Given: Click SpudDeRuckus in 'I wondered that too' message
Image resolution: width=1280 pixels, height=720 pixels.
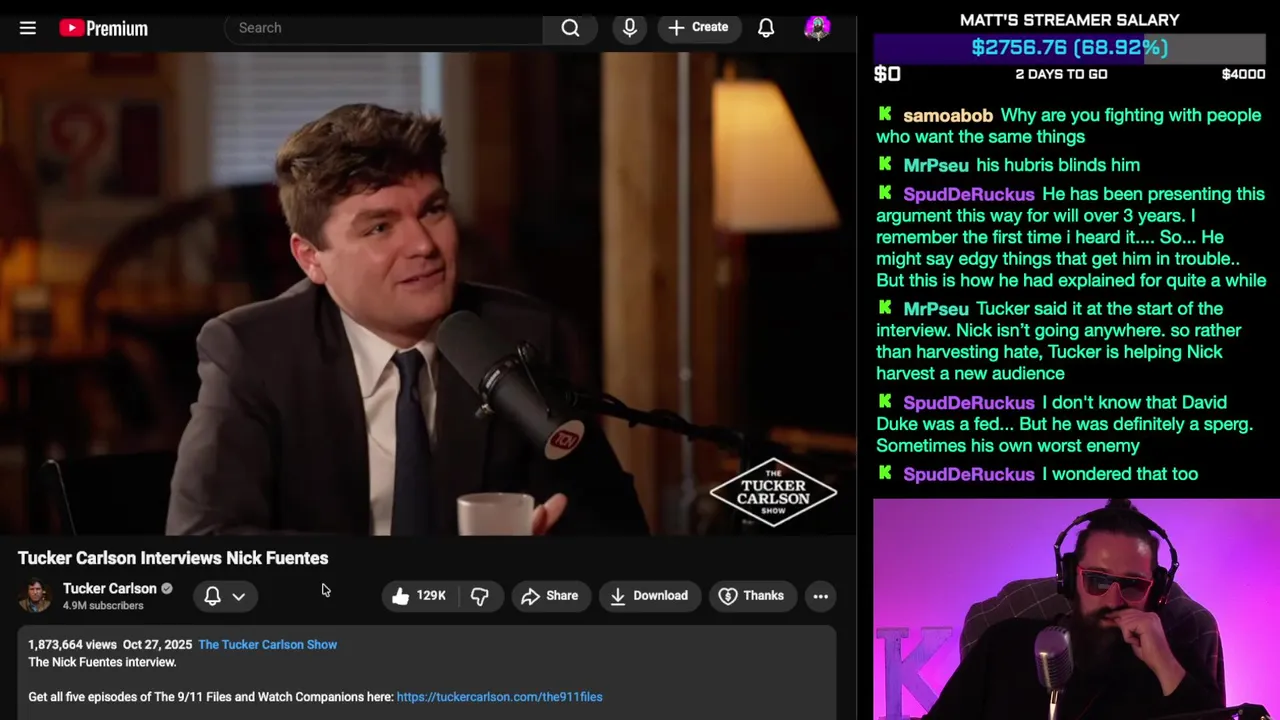Looking at the screenshot, I should coord(968,474).
